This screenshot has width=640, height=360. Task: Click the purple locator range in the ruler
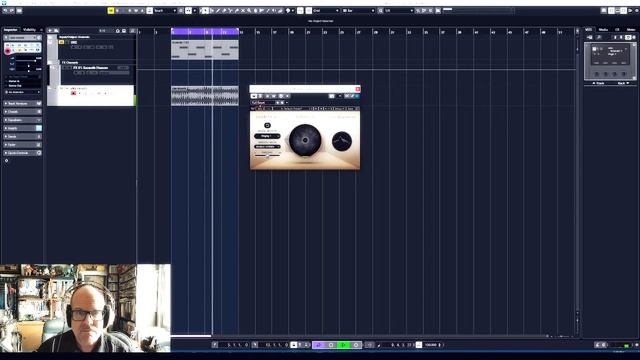[x=205, y=31]
